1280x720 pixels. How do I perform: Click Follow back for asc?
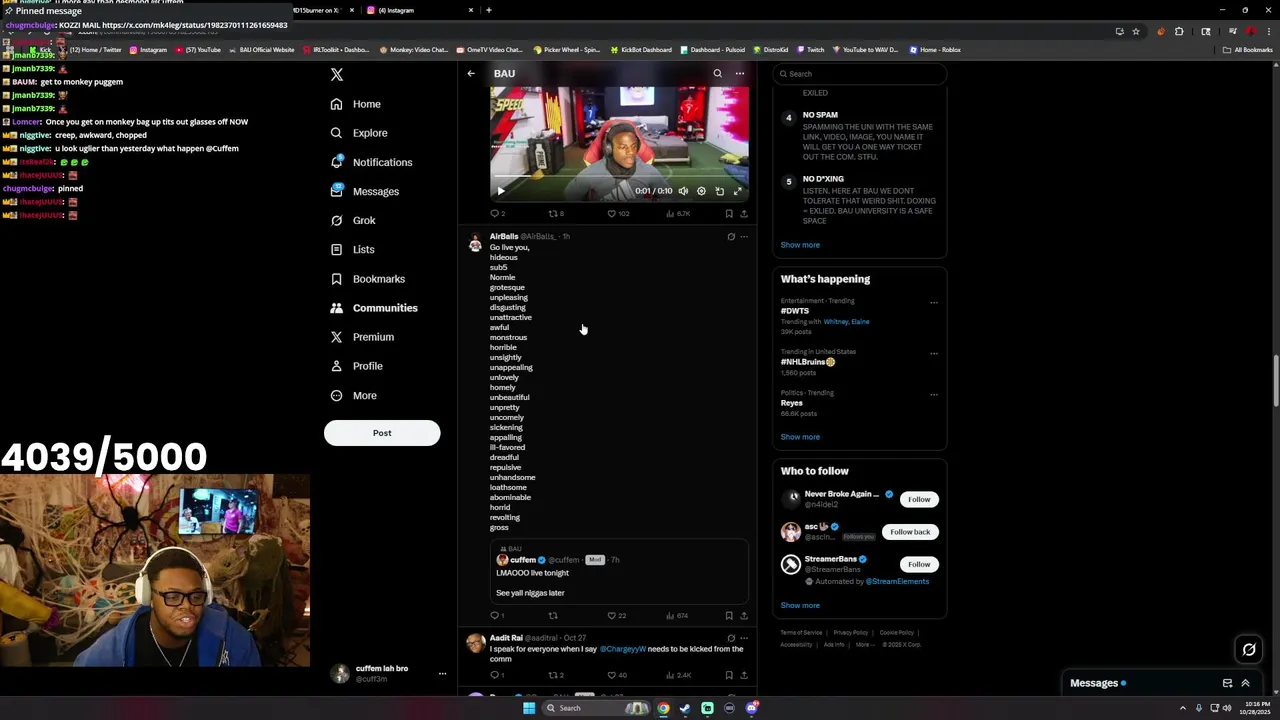pos(910,532)
